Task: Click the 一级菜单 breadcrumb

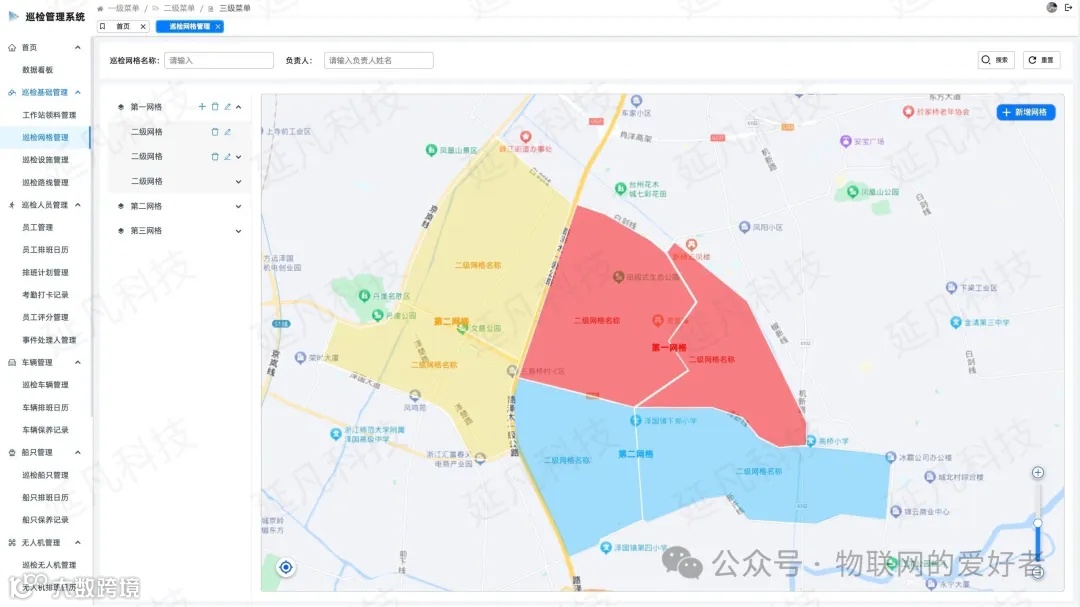Action: [x=123, y=8]
